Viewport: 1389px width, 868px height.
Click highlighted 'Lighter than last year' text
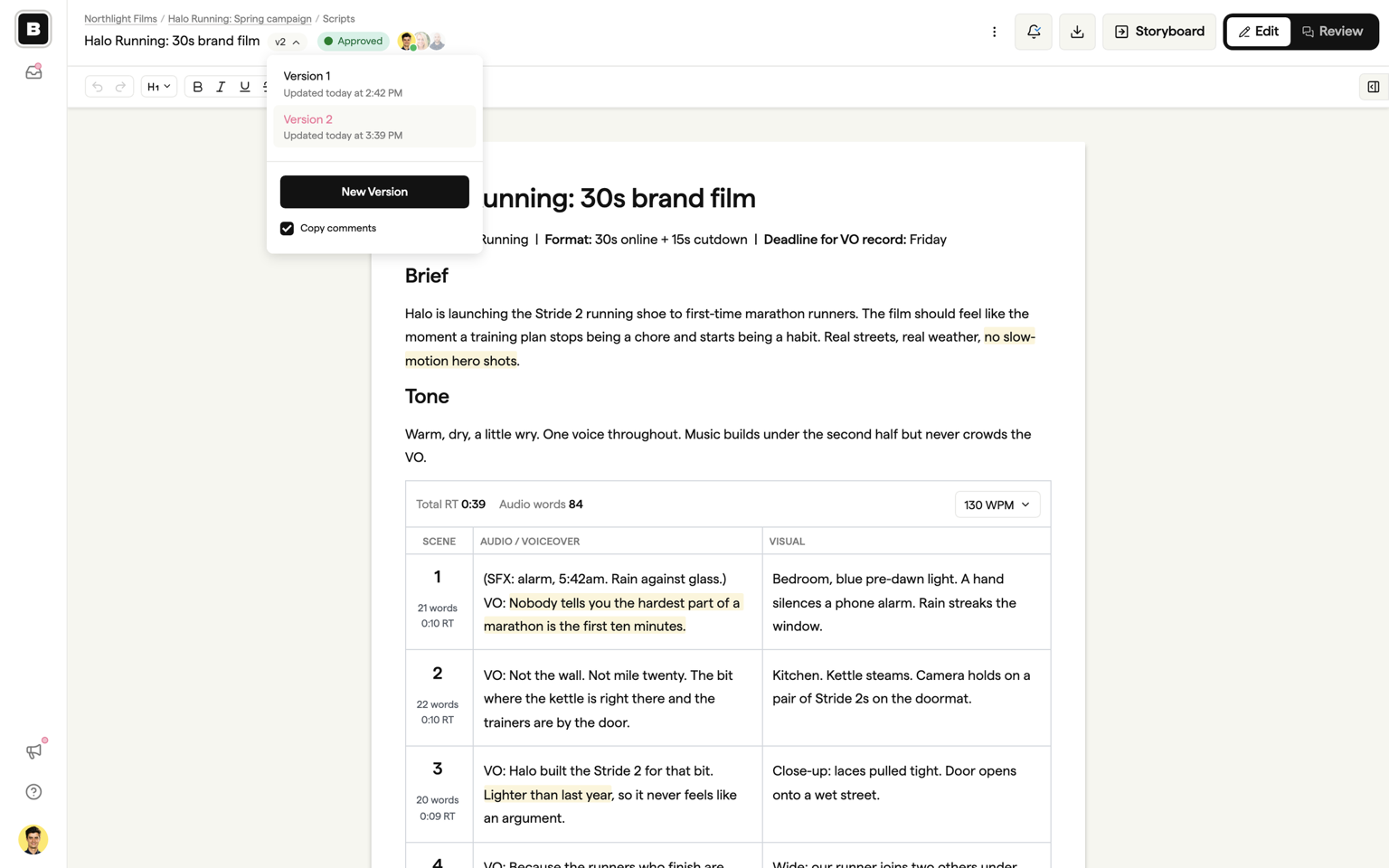[x=547, y=795]
